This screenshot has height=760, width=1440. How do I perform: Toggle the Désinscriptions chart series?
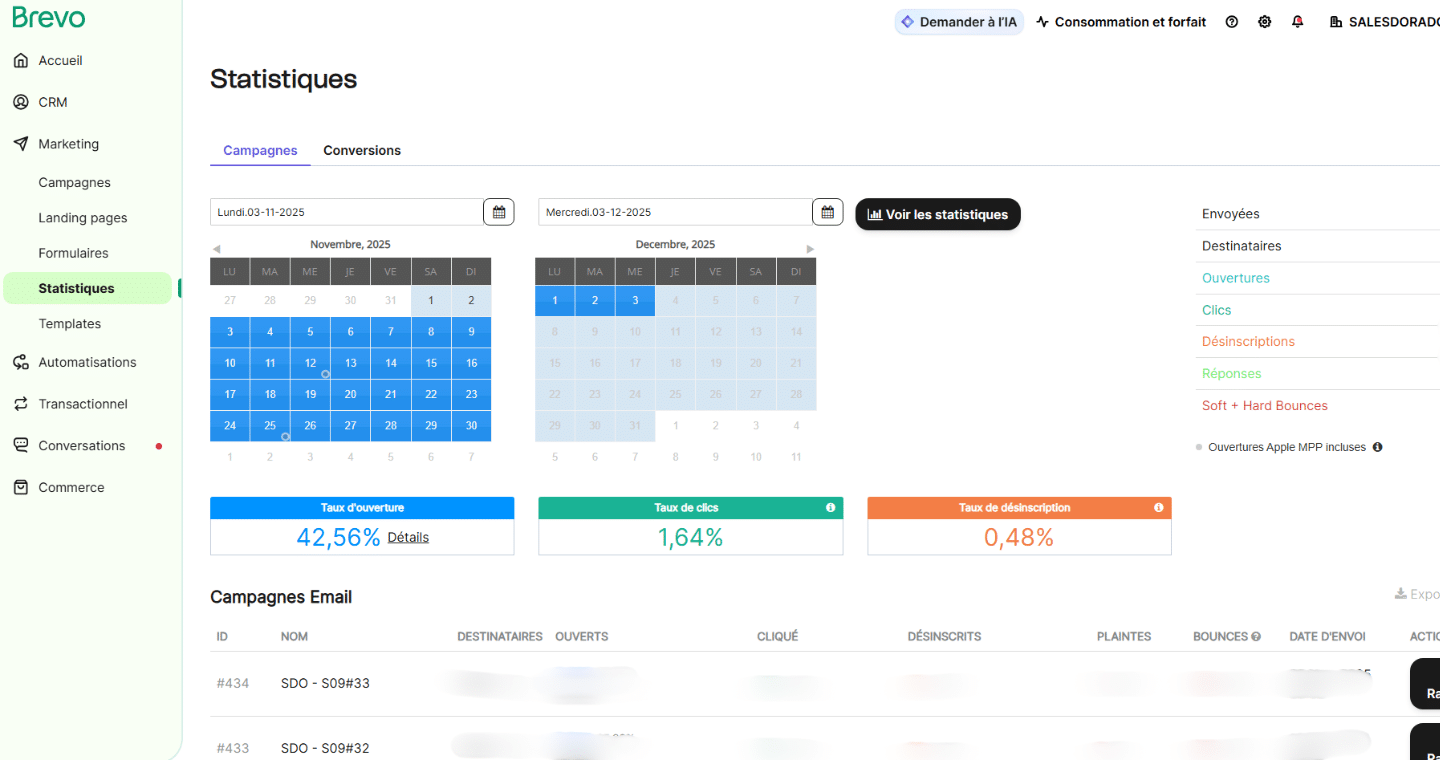[1248, 341]
